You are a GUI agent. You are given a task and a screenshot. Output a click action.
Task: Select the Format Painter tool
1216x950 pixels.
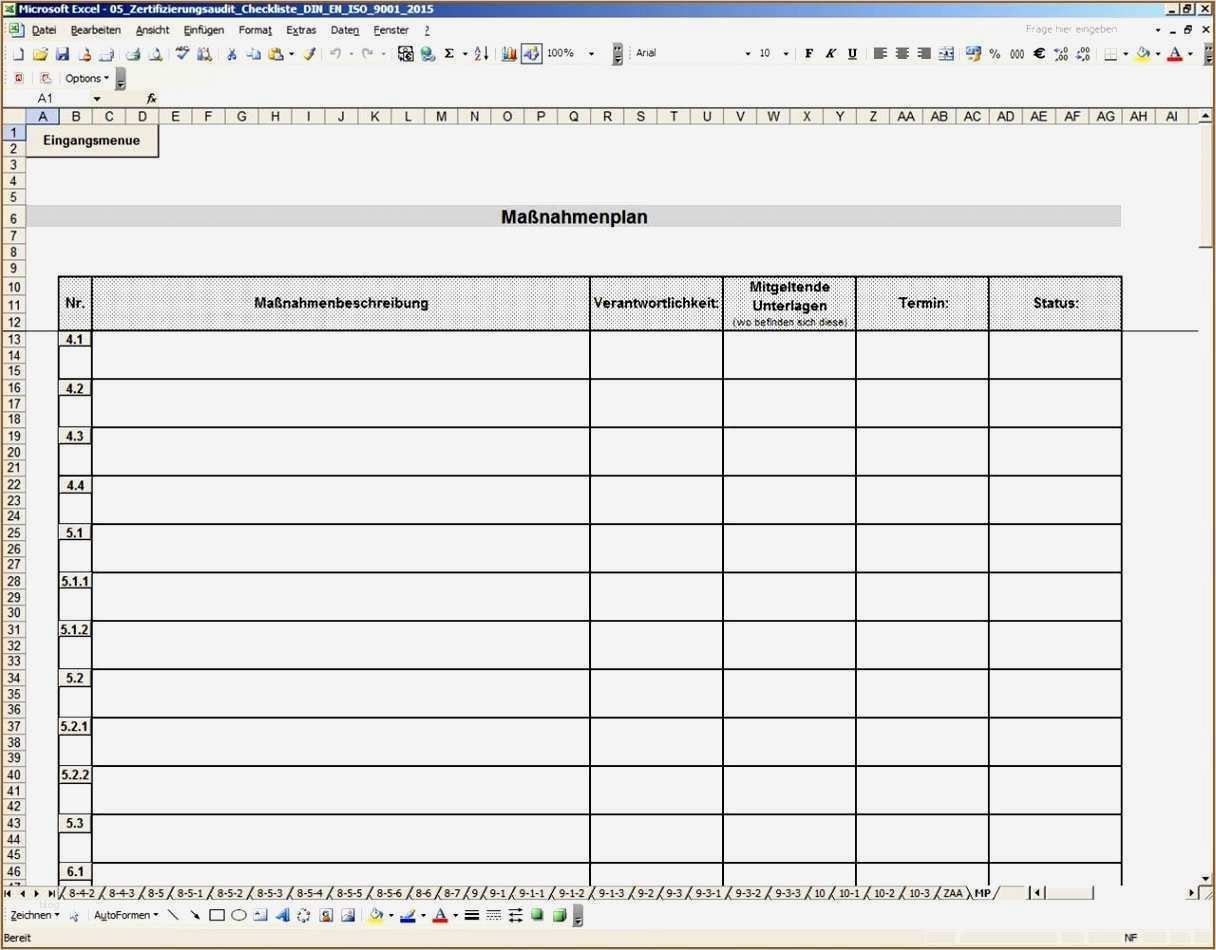click(309, 54)
